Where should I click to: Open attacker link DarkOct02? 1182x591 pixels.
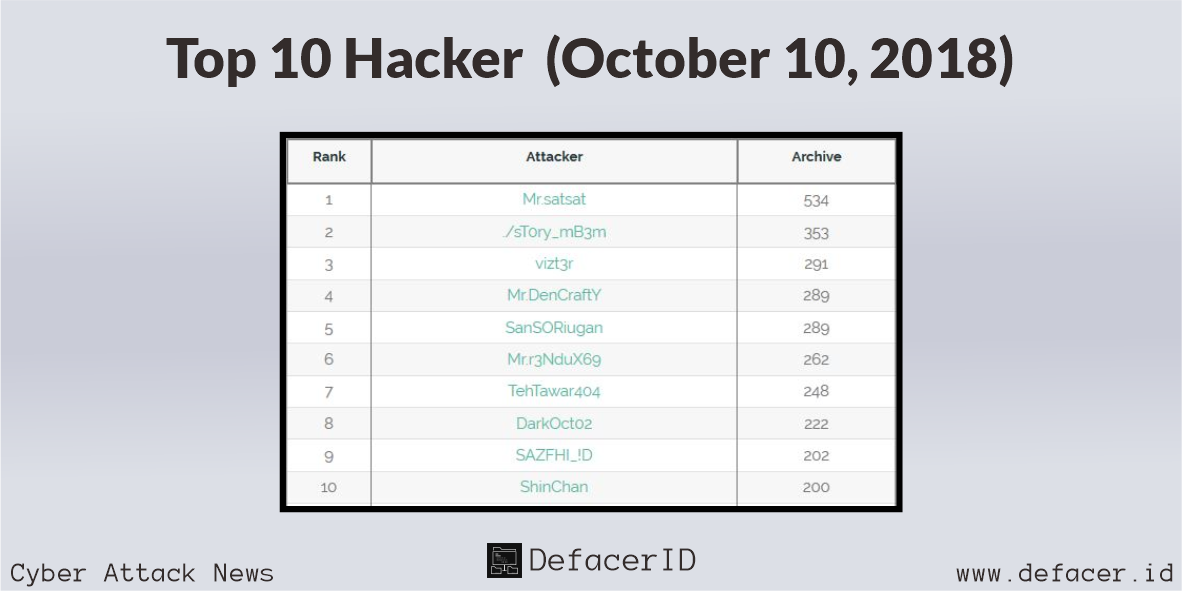(554, 424)
